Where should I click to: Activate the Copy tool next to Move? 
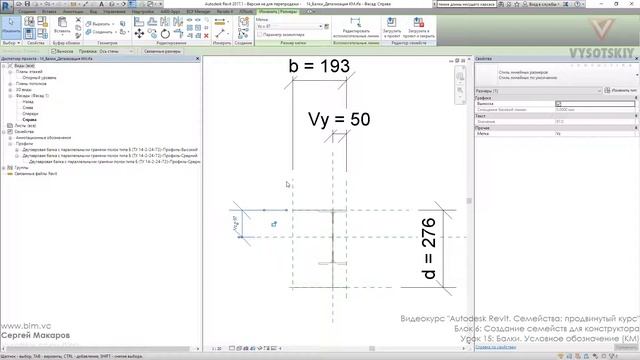(152, 34)
